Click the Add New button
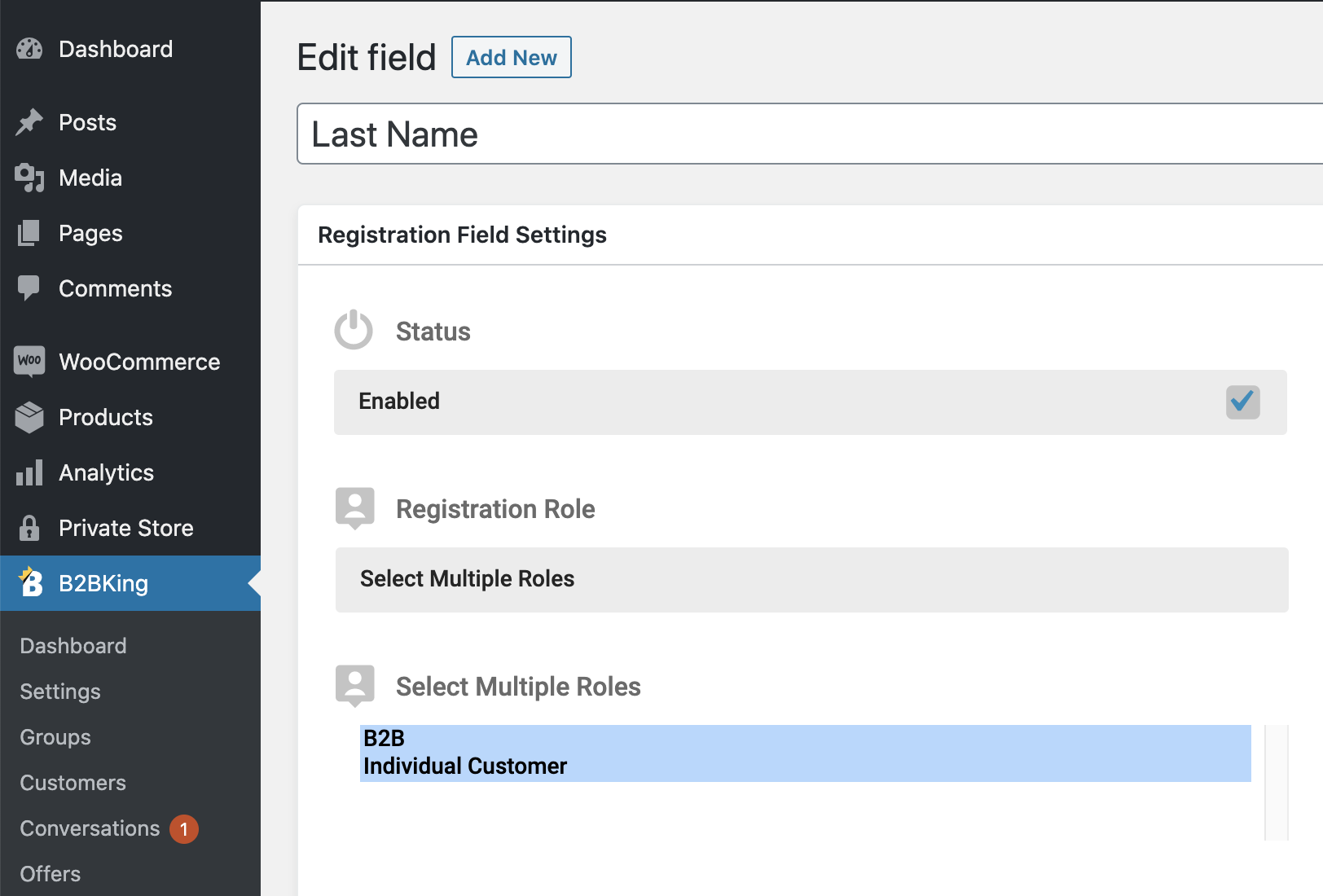Image resolution: width=1323 pixels, height=896 pixels. tap(512, 57)
